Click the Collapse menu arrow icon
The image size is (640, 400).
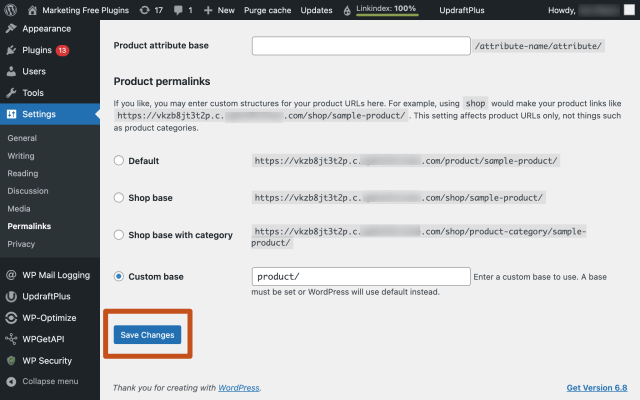11,381
